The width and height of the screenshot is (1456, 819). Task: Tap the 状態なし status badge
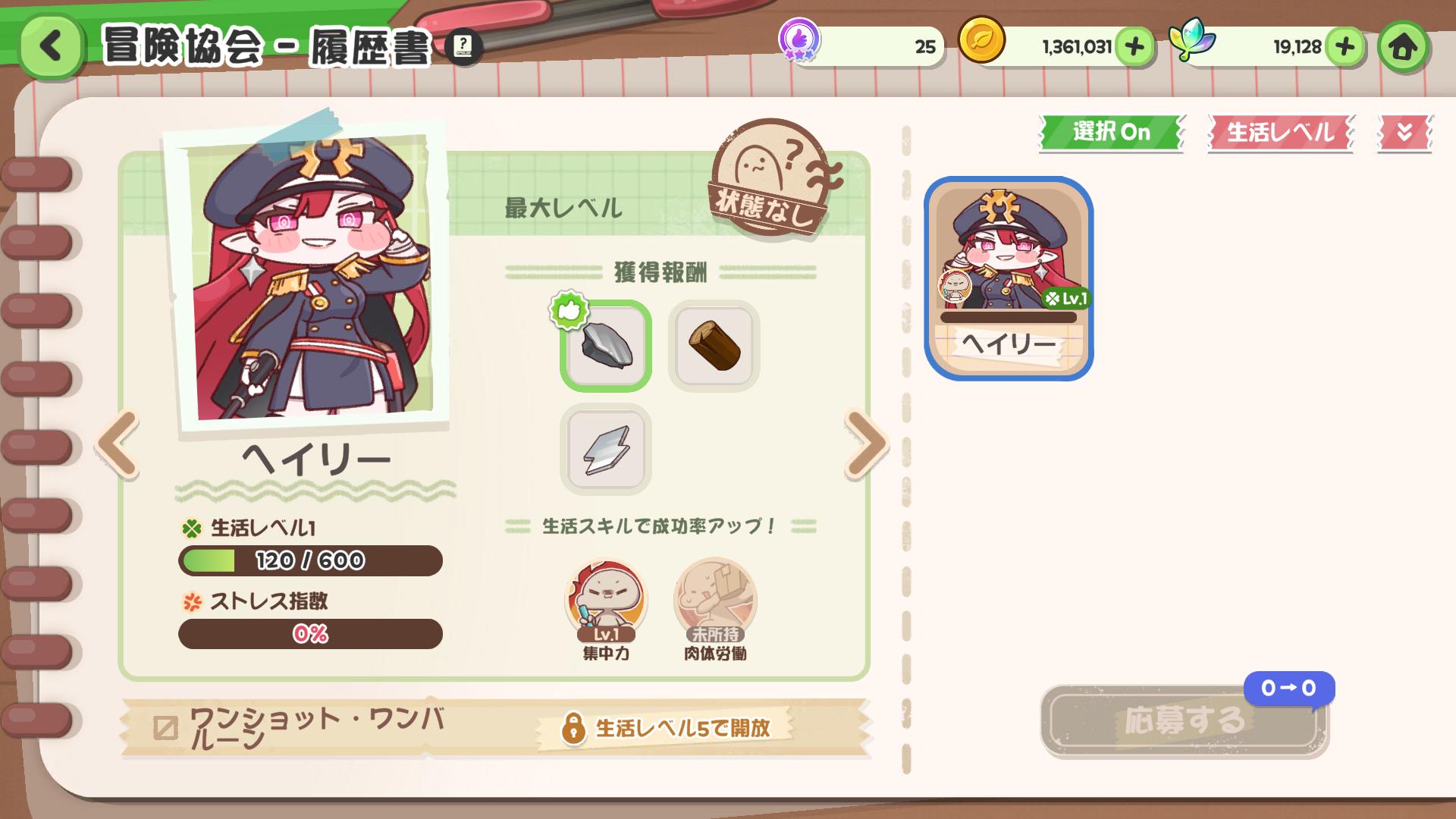click(770, 178)
